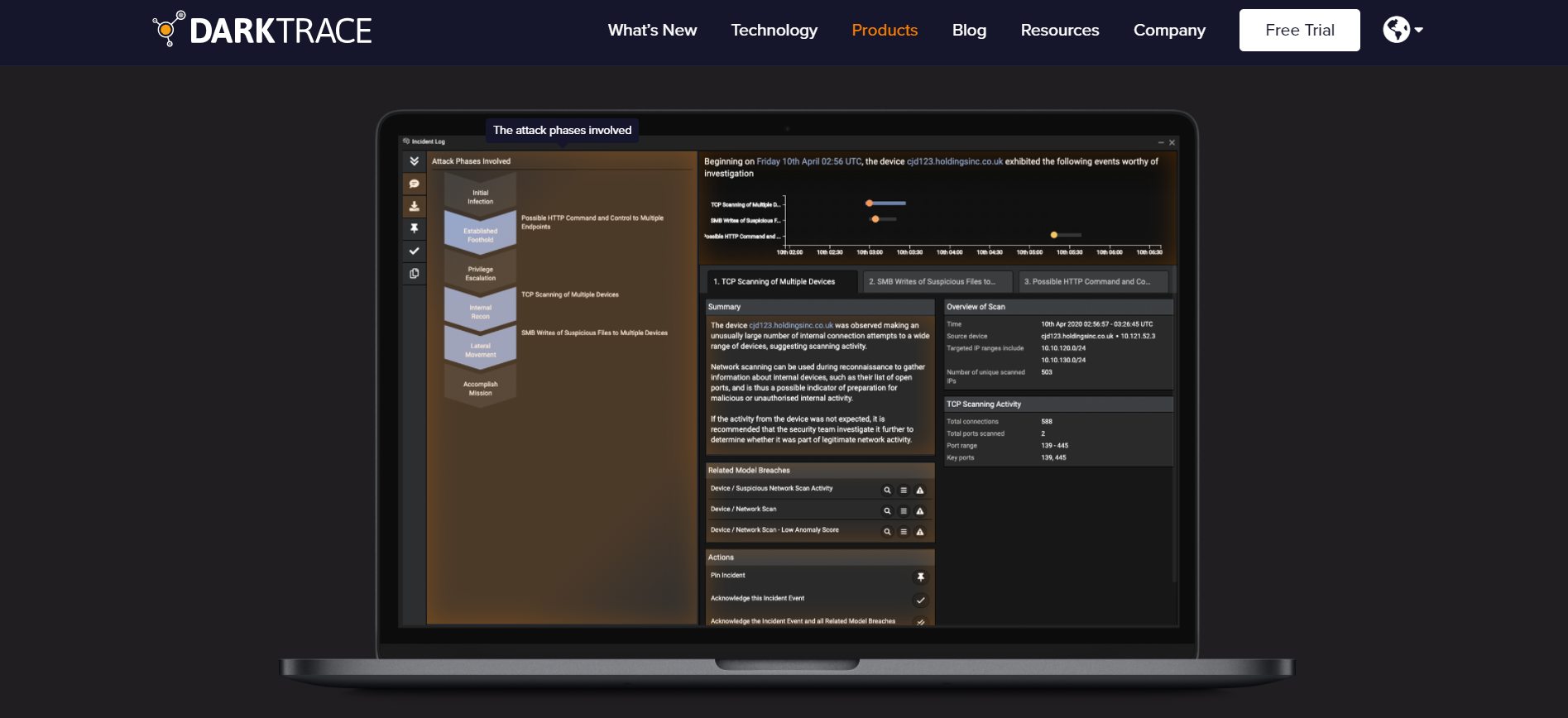Viewport: 1568px width, 718px height.
Task: Click the pin icon in sidebar
Action: (x=415, y=228)
